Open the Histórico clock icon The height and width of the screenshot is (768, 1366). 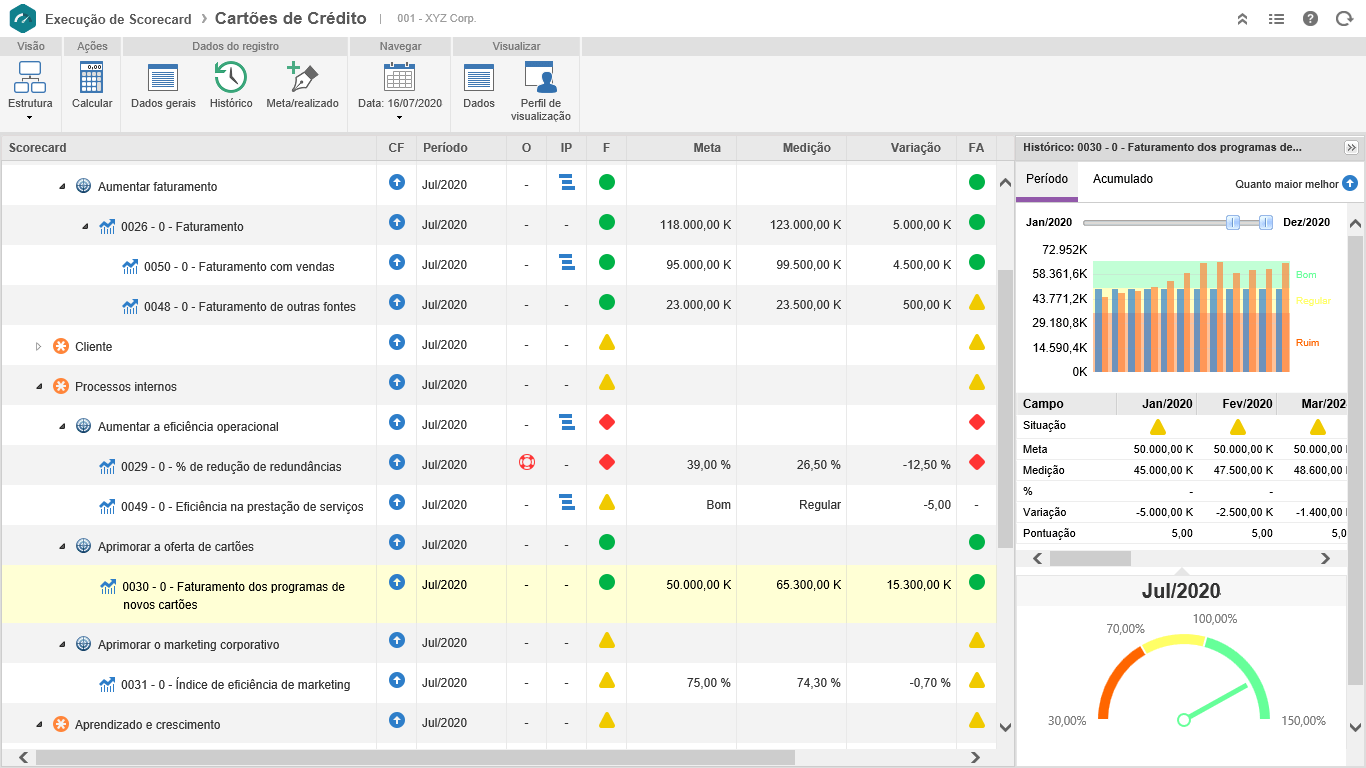[x=231, y=79]
